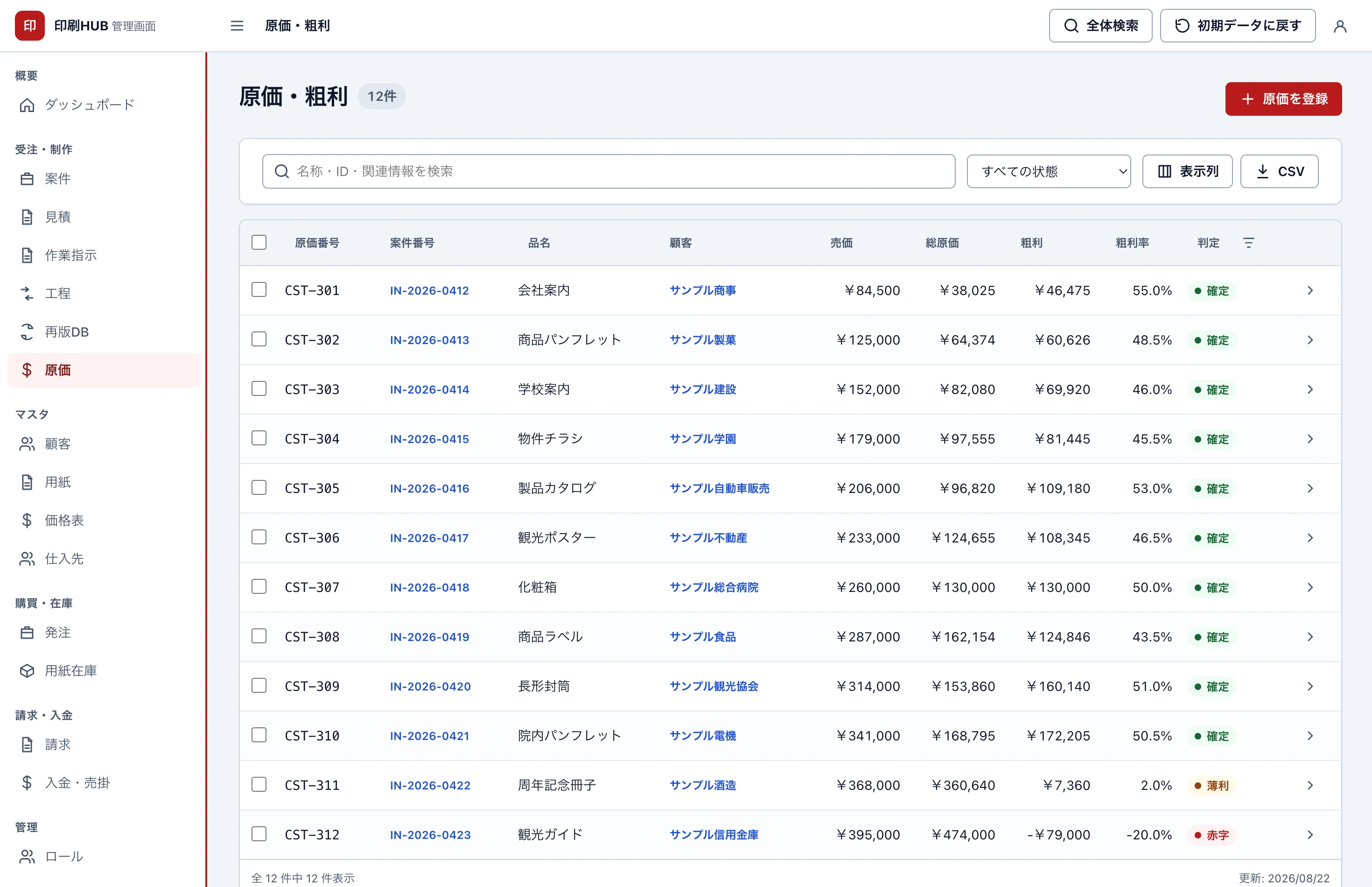1372x887 pixels.
Task: Click the 価格表 dollar icon
Action: 27,521
